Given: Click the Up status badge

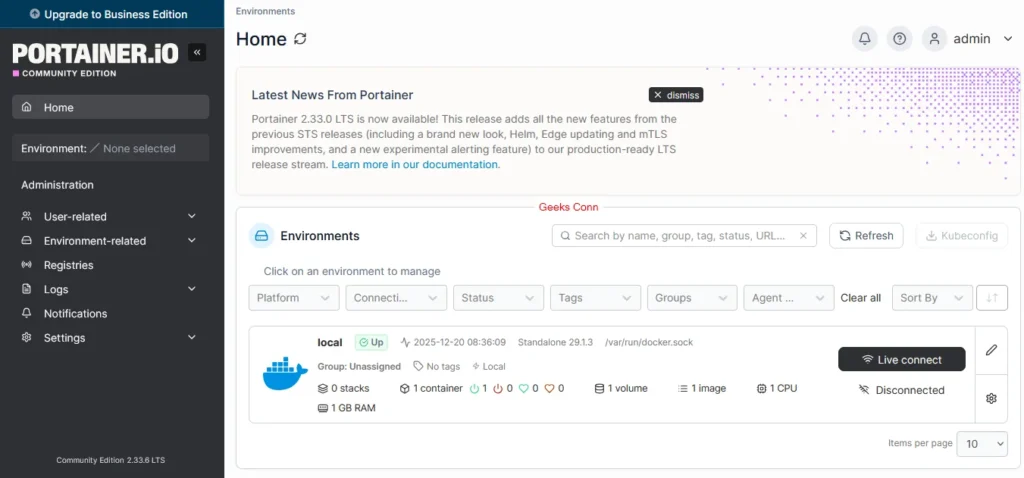Looking at the screenshot, I should pyautogui.click(x=371, y=342).
